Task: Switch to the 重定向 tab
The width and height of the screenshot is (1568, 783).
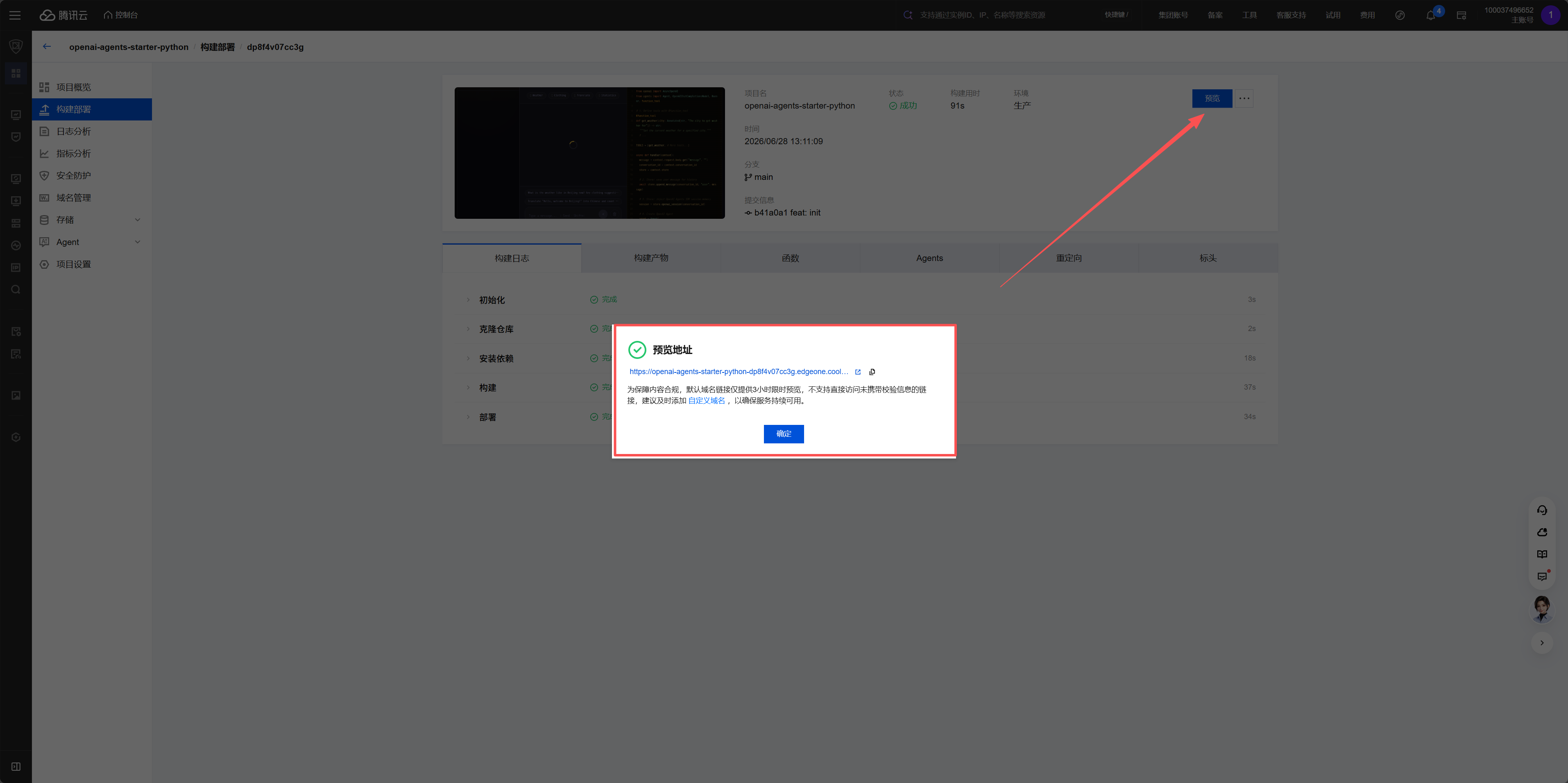Action: pyautogui.click(x=1069, y=258)
